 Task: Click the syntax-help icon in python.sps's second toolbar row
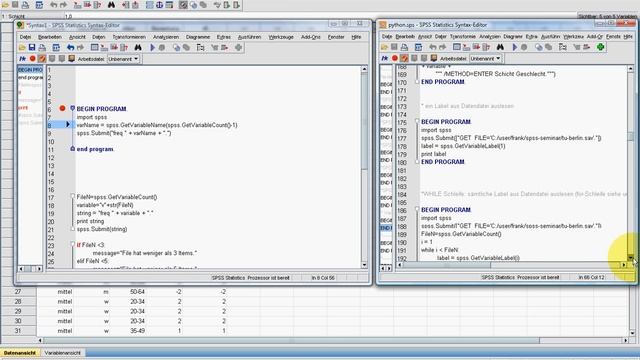point(434,58)
